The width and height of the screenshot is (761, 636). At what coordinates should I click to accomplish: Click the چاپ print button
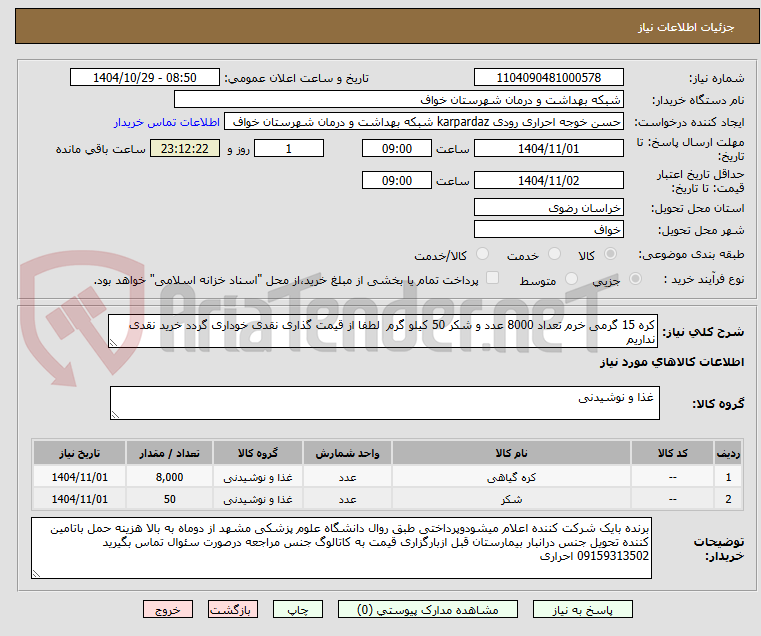tap(298, 609)
